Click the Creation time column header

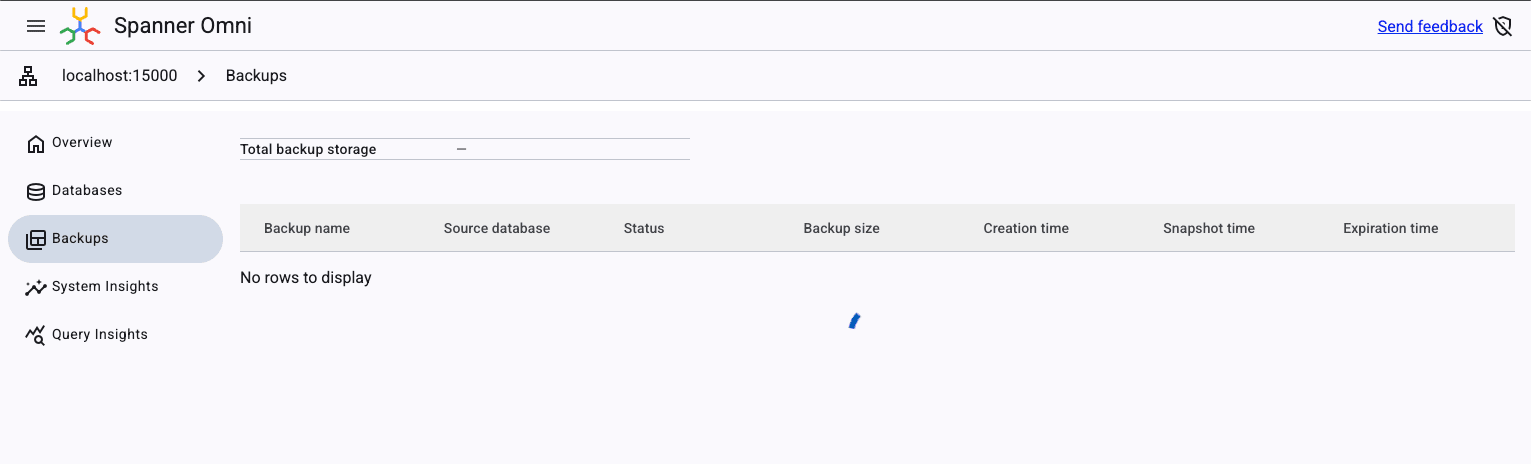click(1026, 228)
